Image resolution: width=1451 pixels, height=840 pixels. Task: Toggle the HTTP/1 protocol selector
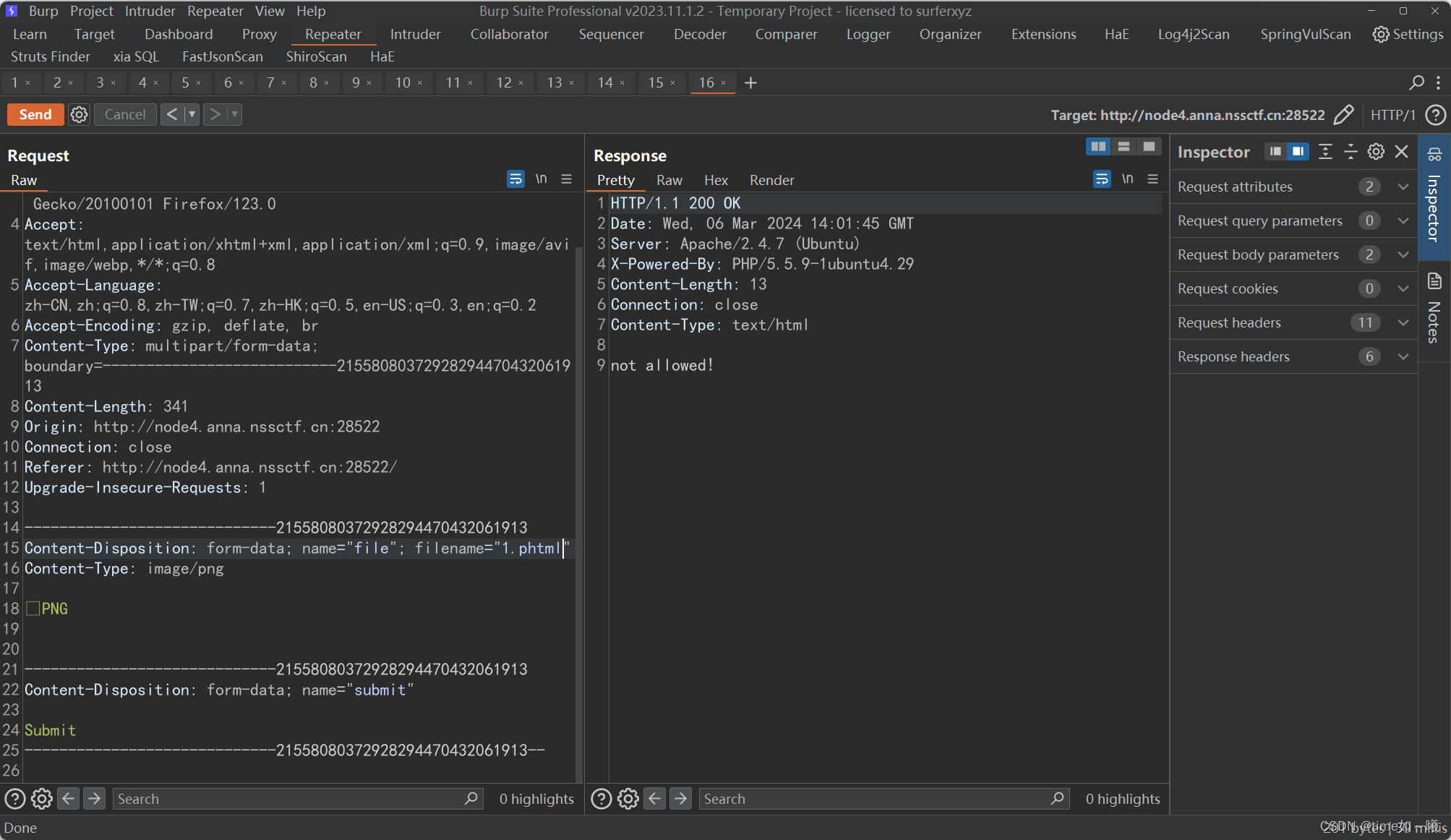pyautogui.click(x=1392, y=115)
